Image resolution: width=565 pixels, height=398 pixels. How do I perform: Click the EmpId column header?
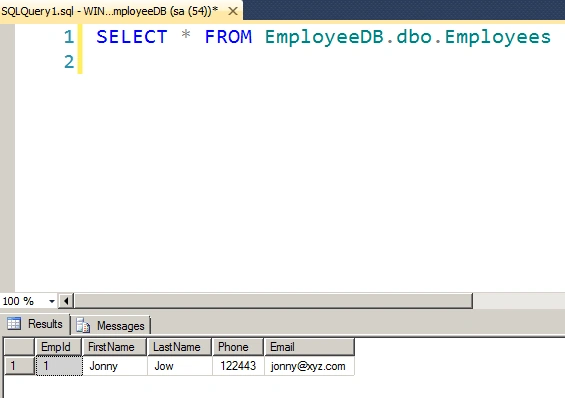(x=58, y=347)
